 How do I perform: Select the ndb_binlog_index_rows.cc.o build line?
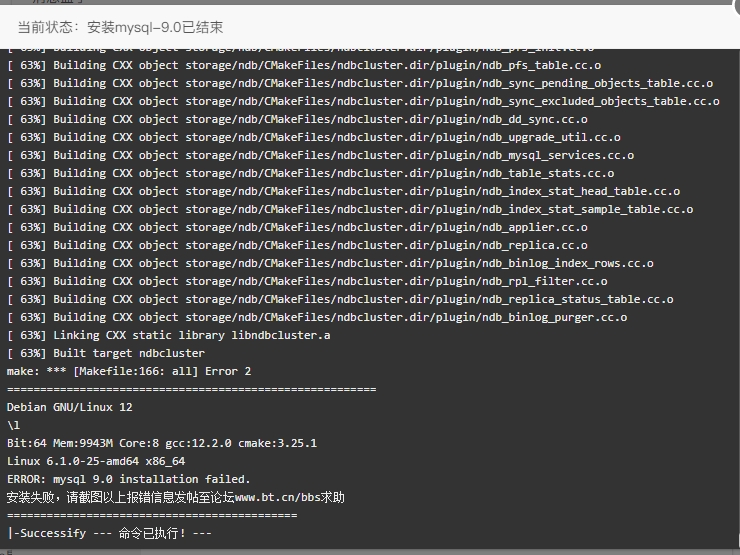[330, 263]
